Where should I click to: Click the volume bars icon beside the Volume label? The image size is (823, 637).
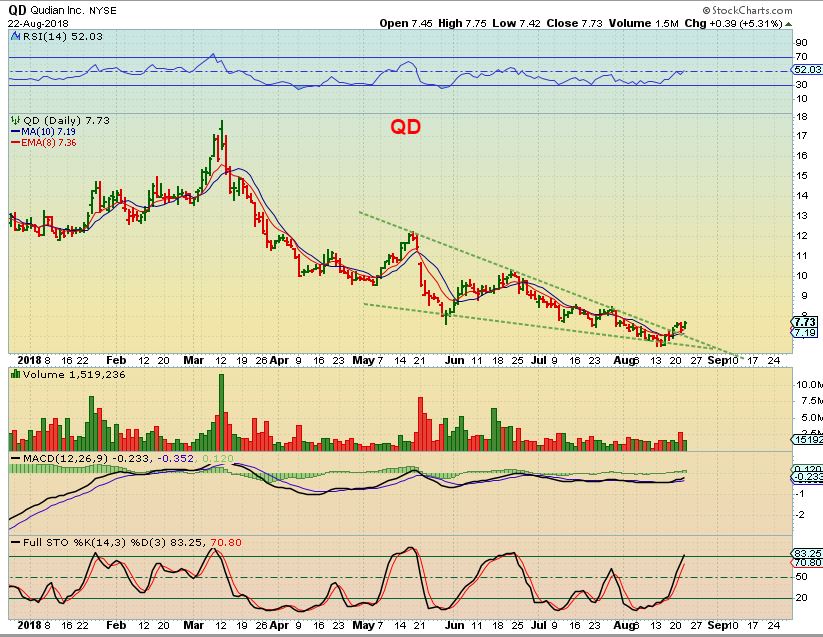(x=15, y=374)
